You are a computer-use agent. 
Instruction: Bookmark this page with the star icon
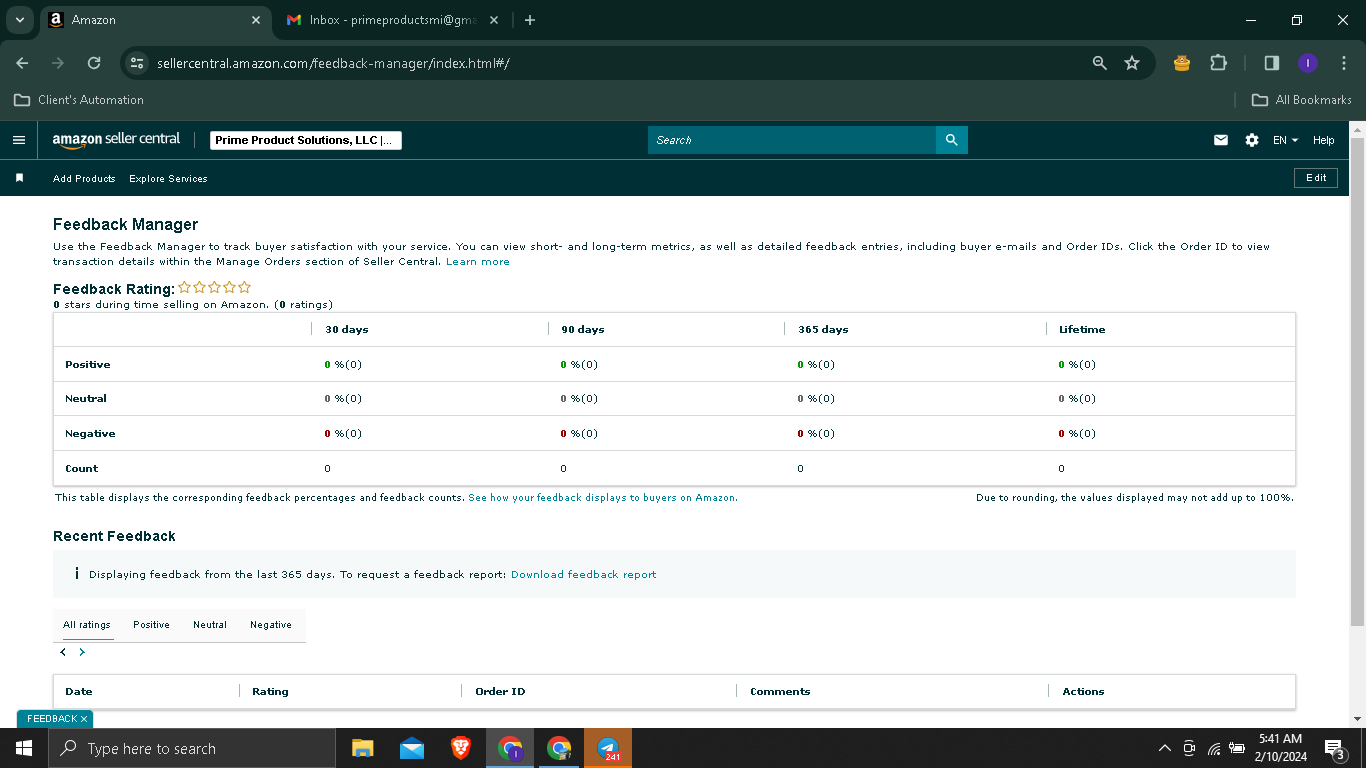[x=1132, y=63]
